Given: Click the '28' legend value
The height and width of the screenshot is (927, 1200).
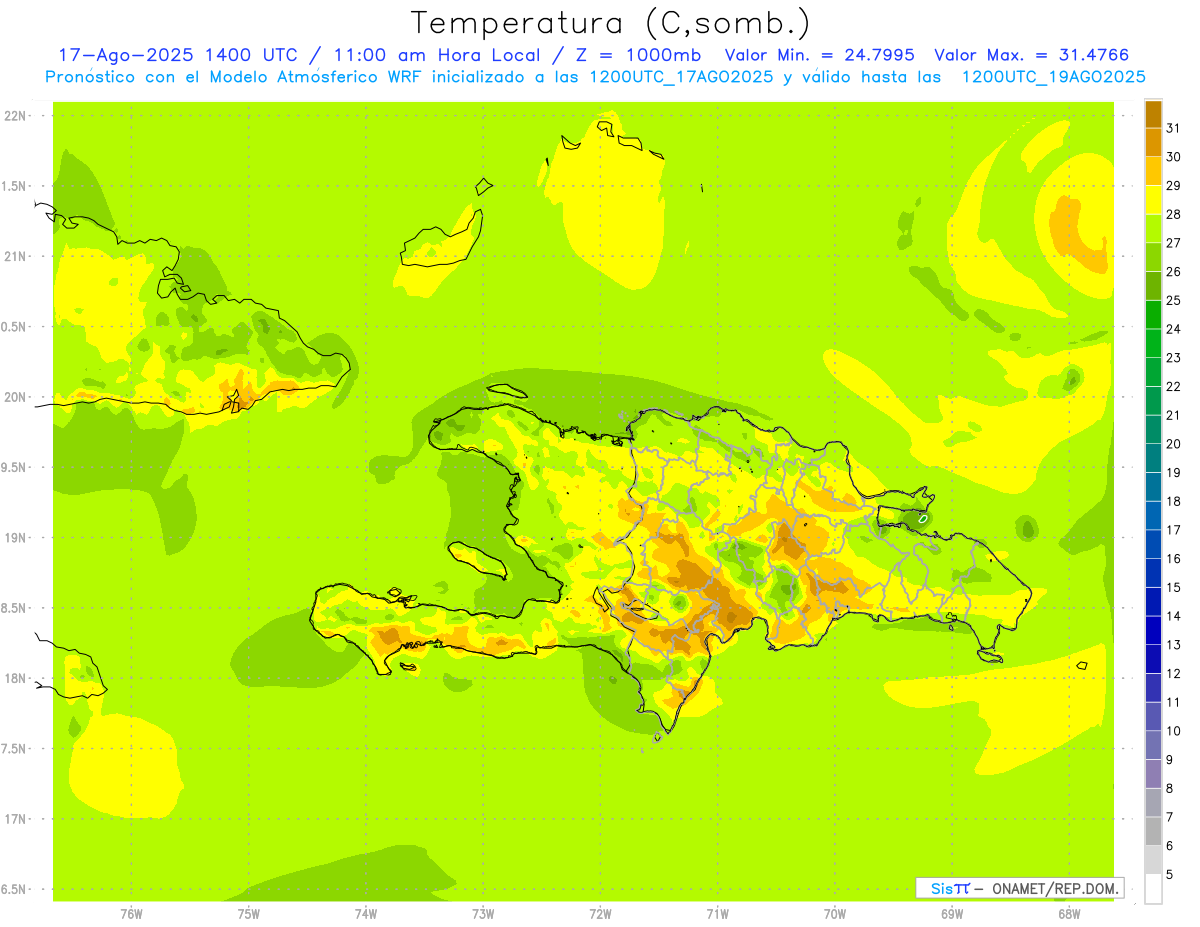Looking at the screenshot, I should 1173,214.
